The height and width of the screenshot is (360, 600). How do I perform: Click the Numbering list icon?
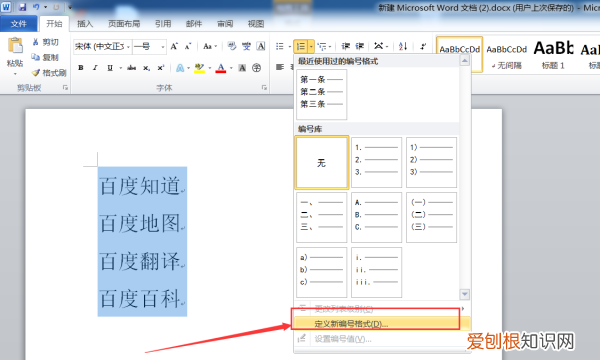click(301, 46)
